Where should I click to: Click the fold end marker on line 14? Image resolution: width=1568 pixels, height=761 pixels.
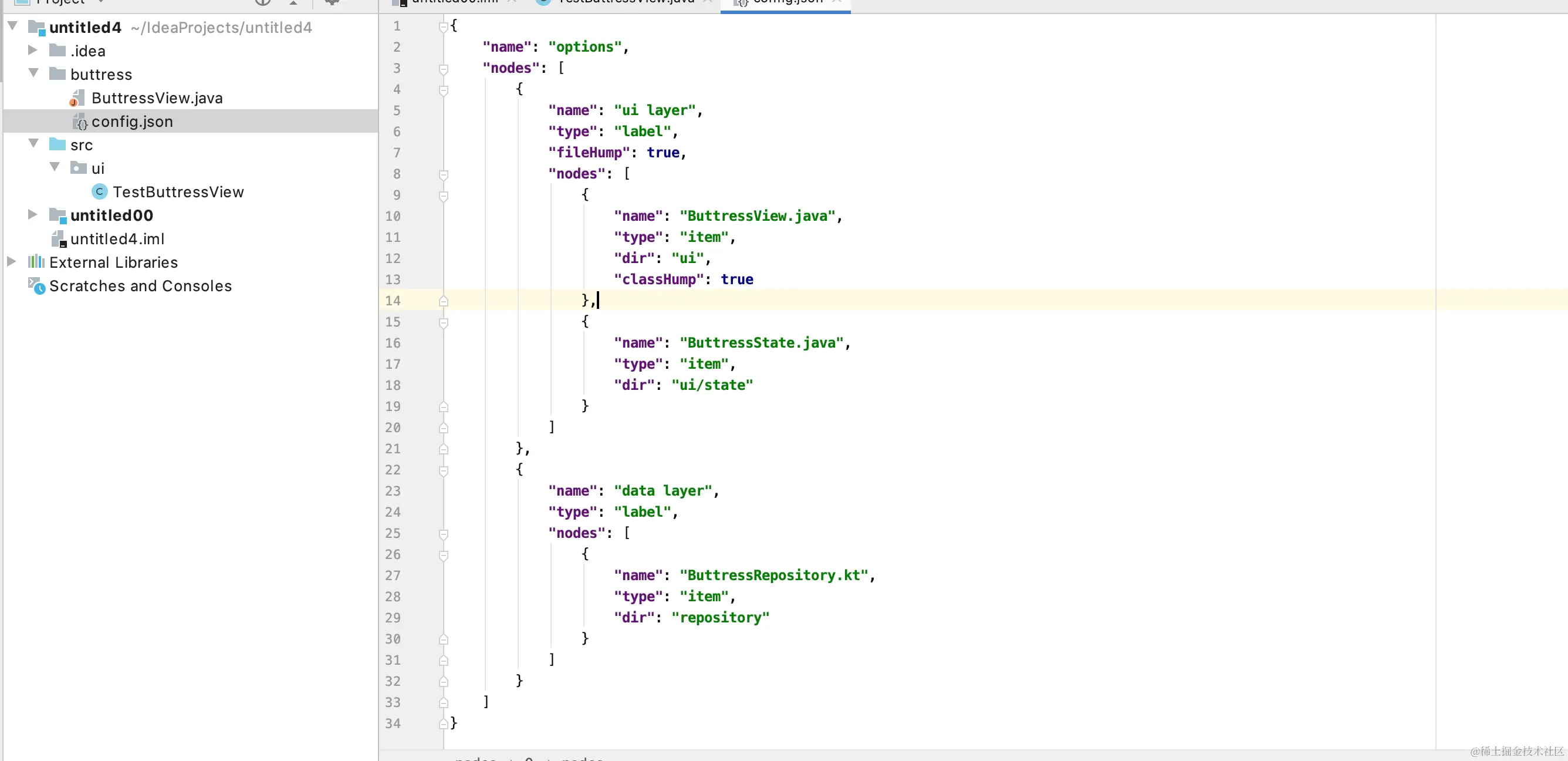coord(444,301)
